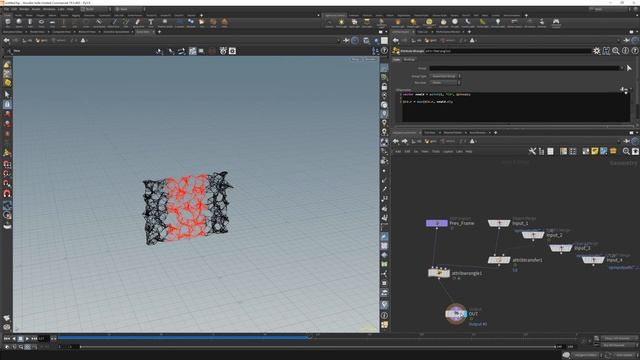This screenshot has height=360, width=640.
Task: Open the Bindings tab in parameters
Action: [x=409, y=60]
